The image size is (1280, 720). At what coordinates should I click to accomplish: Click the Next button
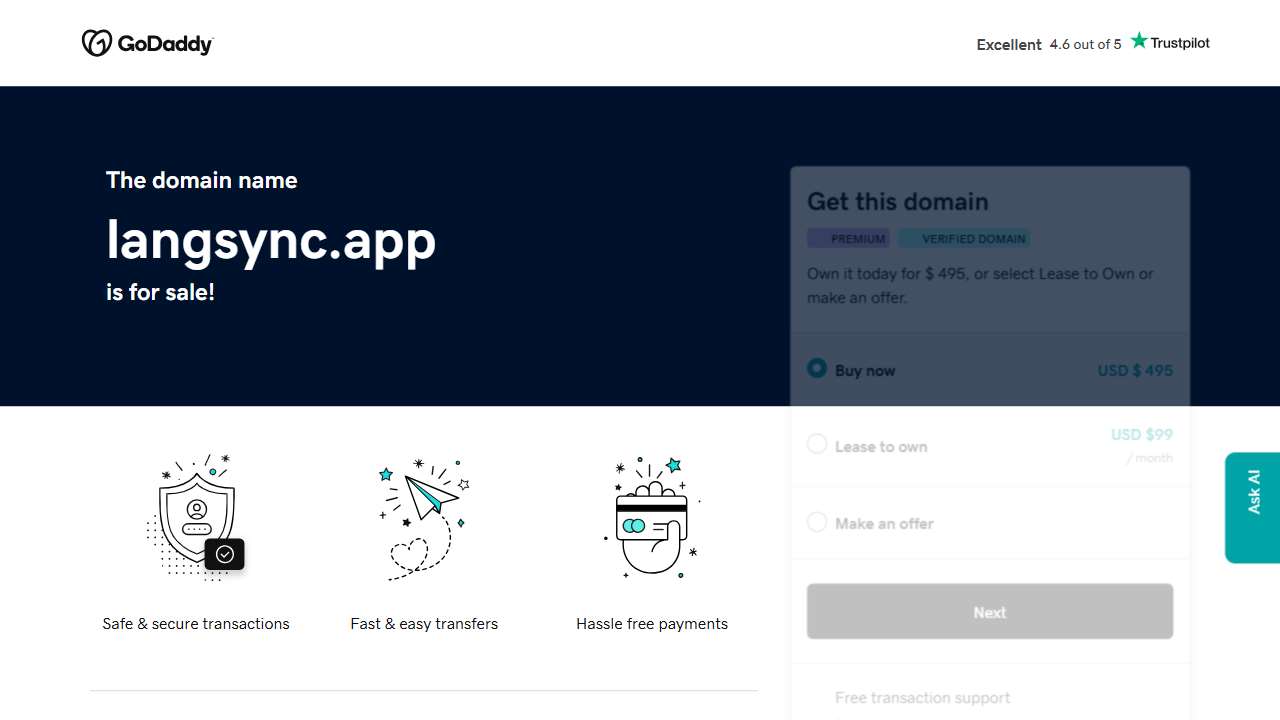coord(990,611)
